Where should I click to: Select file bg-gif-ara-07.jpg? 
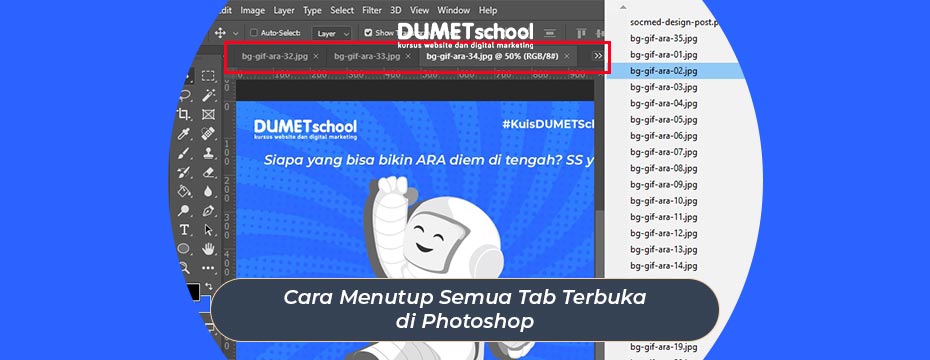pos(664,152)
